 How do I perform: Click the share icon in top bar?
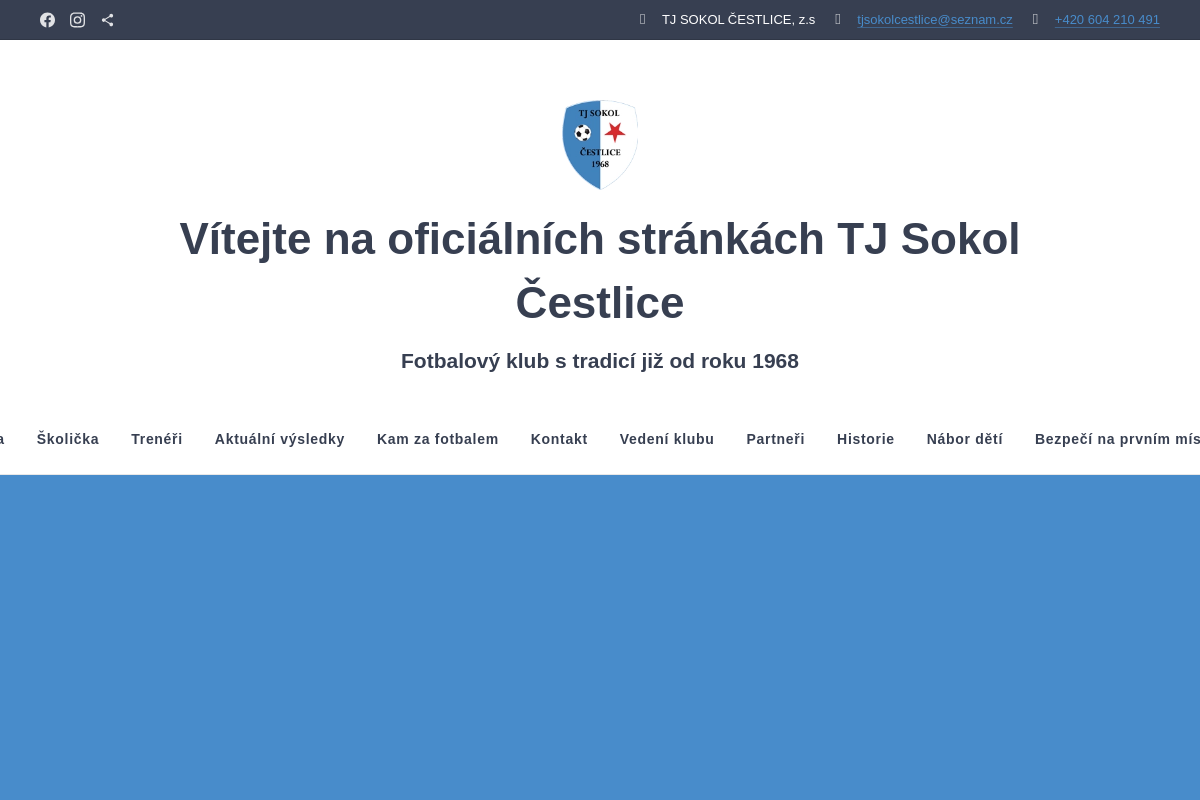107,20
